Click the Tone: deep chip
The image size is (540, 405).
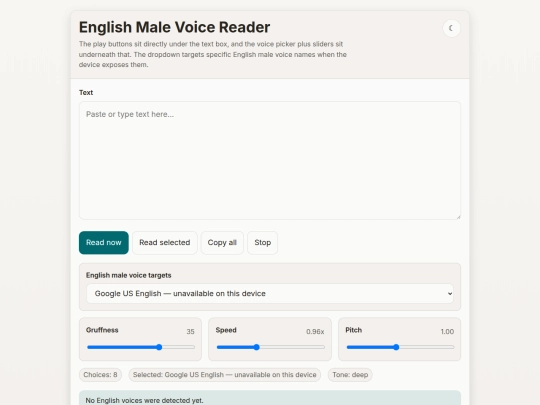[350, 375]
